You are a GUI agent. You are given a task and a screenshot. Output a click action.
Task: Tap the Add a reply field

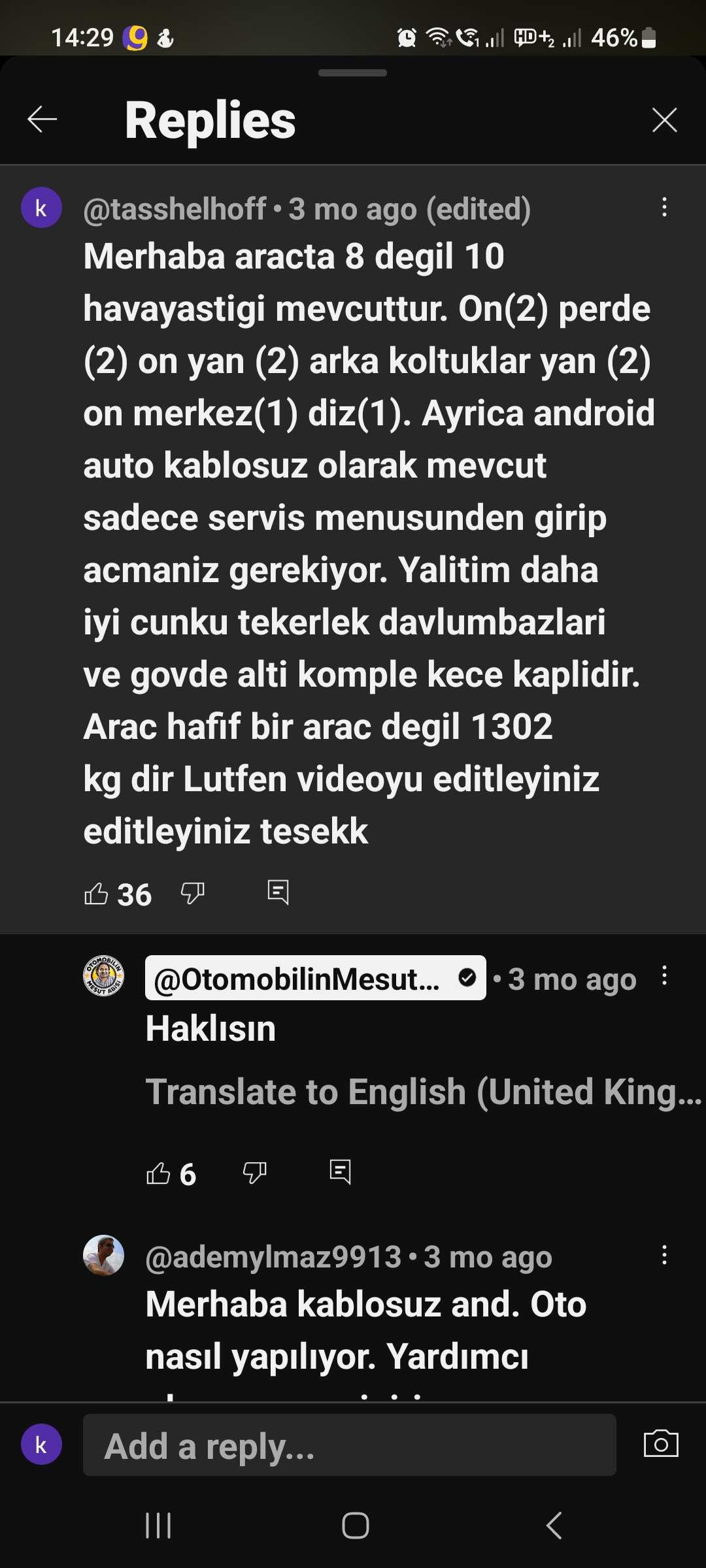[x=349, y=1445]
